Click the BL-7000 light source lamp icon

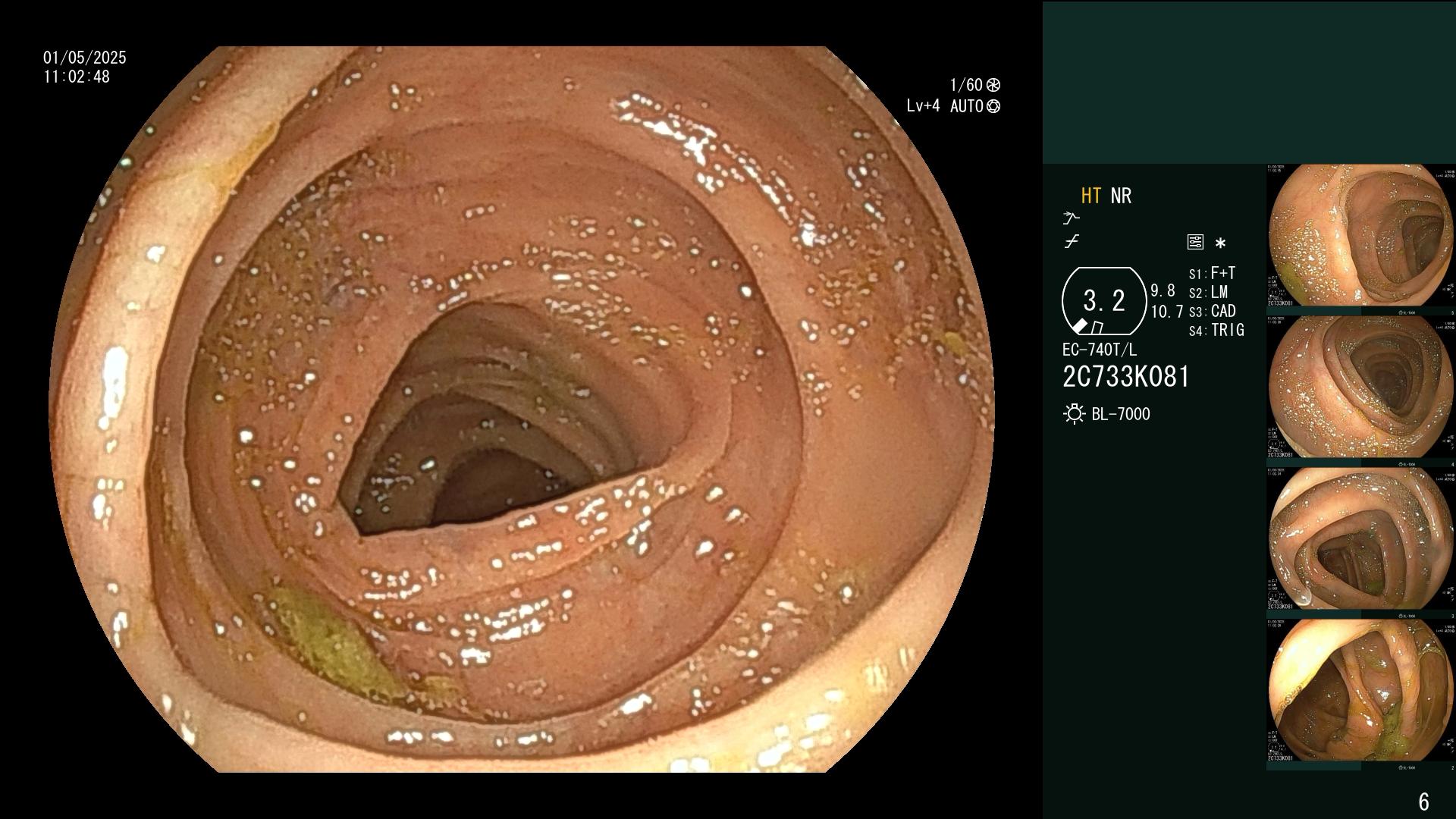1074,414
